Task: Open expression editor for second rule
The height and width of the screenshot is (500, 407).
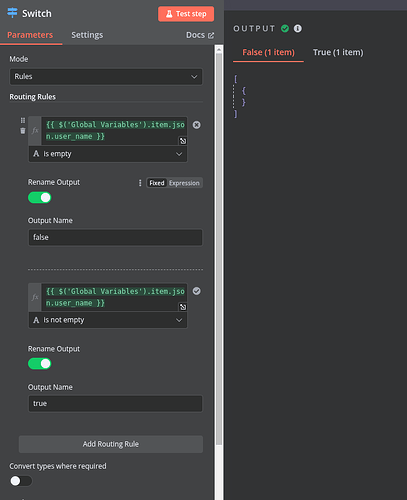Action: pos(183,307)
